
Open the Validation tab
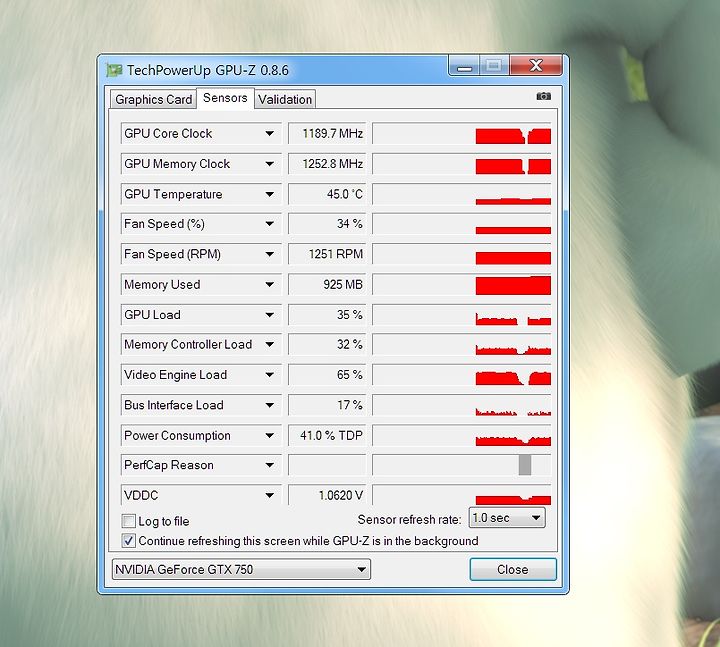point(285,99)
